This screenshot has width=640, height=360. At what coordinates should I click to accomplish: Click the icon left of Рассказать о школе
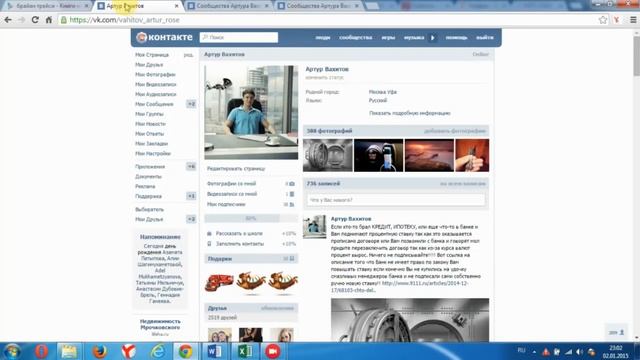point(209,233)
